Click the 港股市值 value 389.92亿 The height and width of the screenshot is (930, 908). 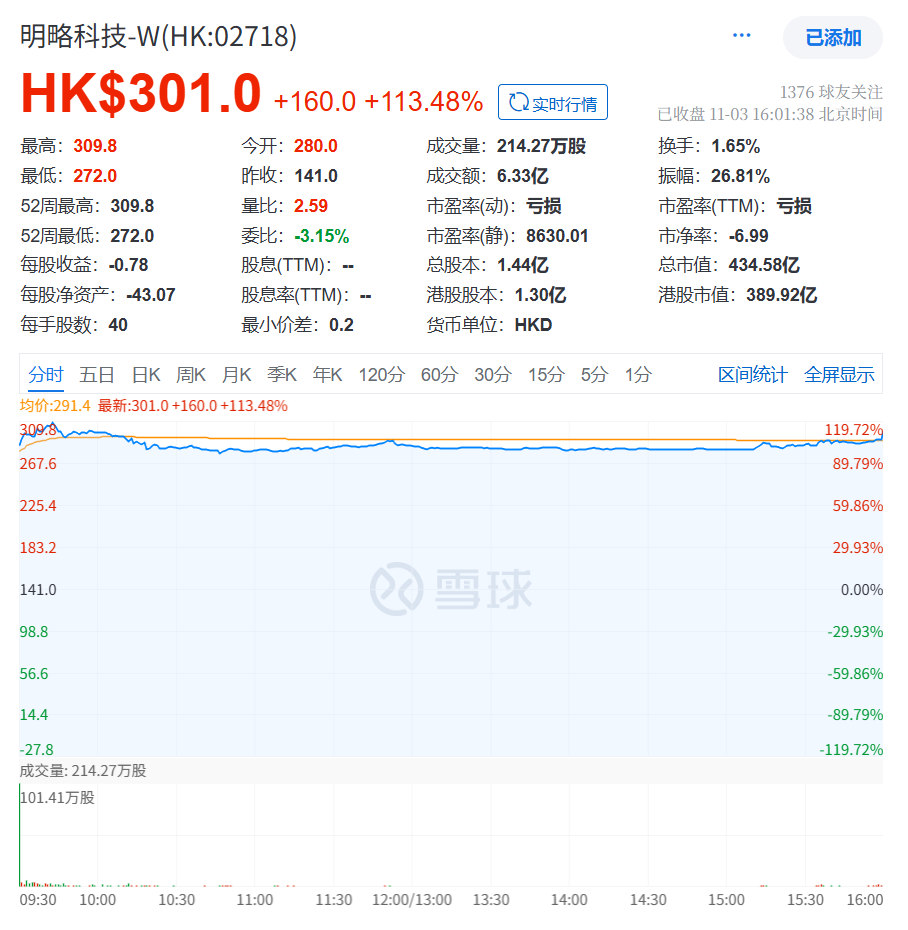(x=782, y=295)
